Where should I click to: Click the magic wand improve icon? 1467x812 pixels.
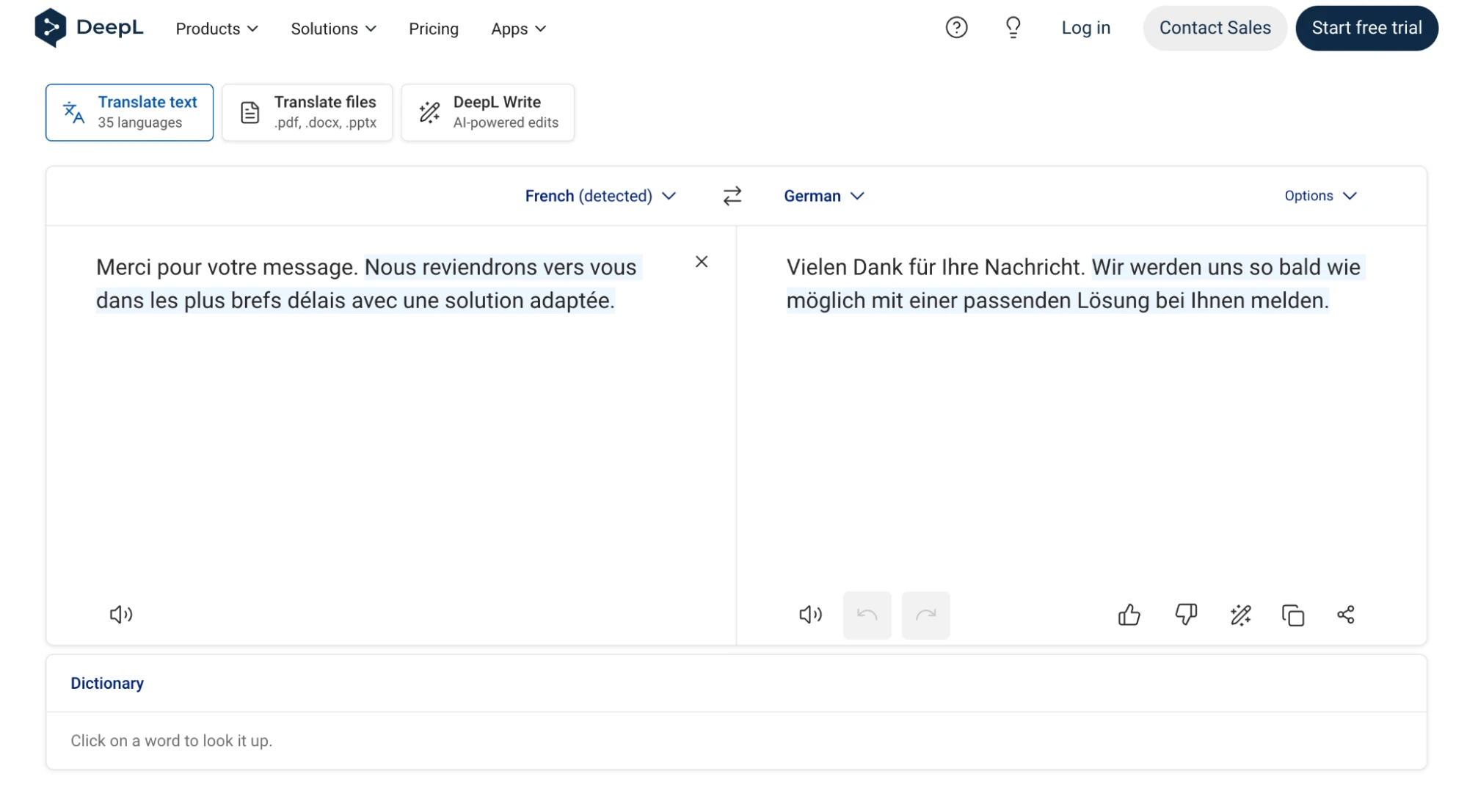1240,615
